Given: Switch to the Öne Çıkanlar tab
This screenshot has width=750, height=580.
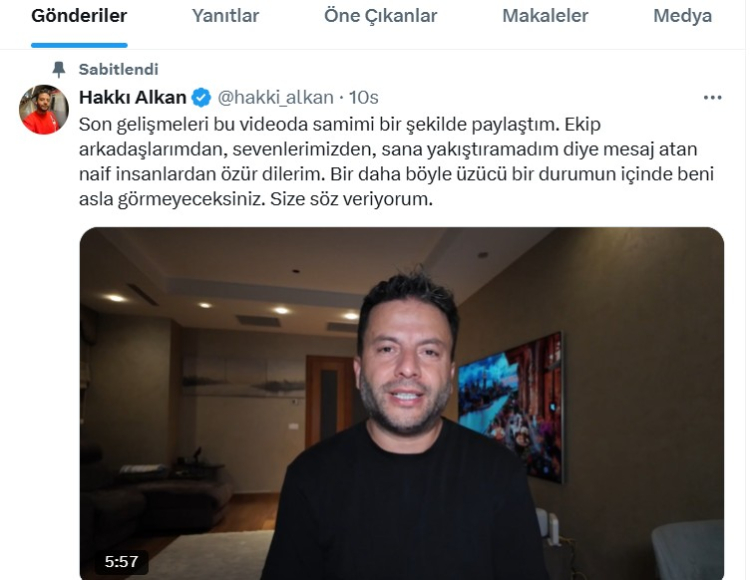Looking at the screenshot, I should (x=381, y=16).
